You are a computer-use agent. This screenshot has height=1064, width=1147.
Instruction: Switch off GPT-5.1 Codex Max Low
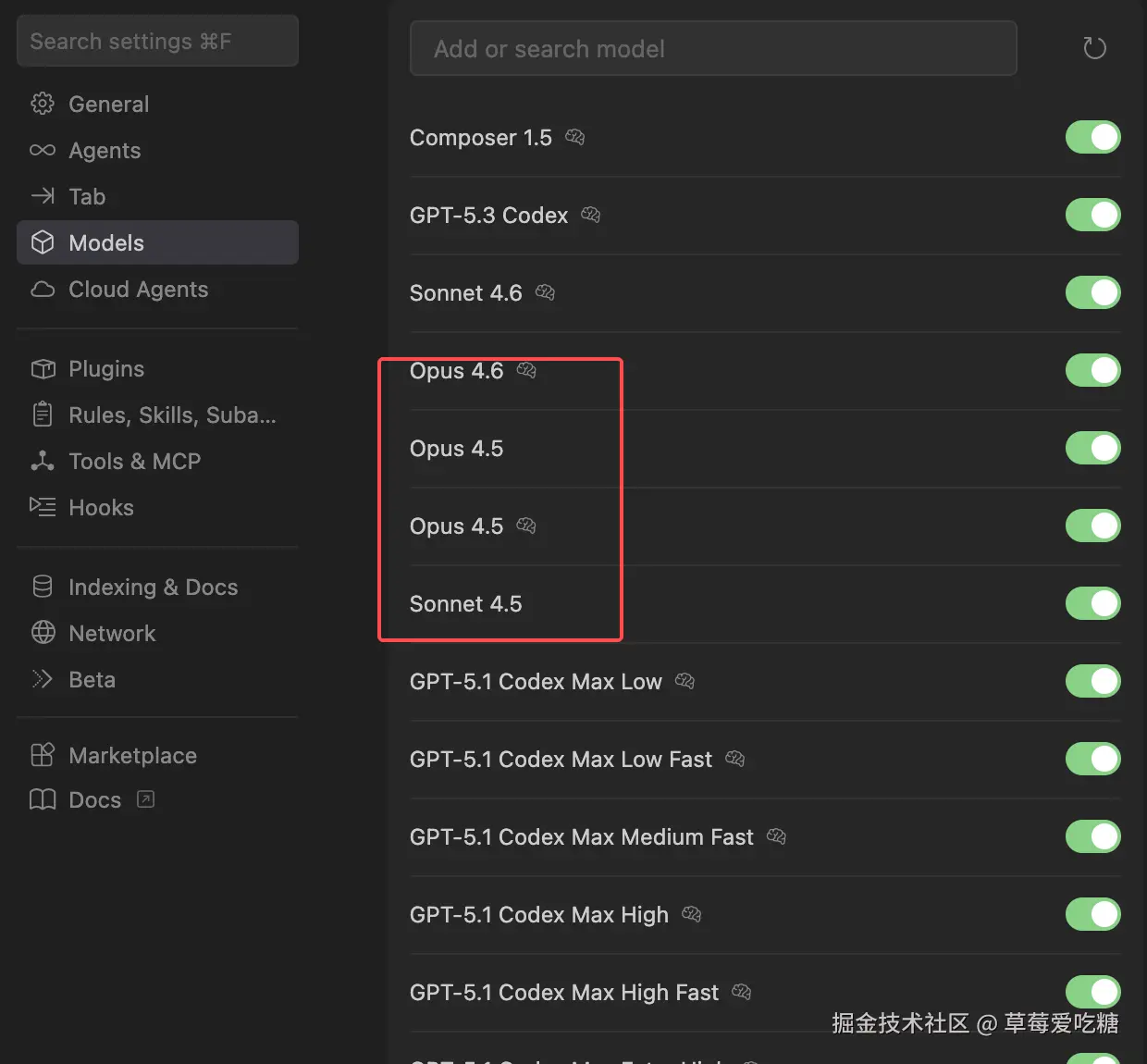(x=1093, y=681)
